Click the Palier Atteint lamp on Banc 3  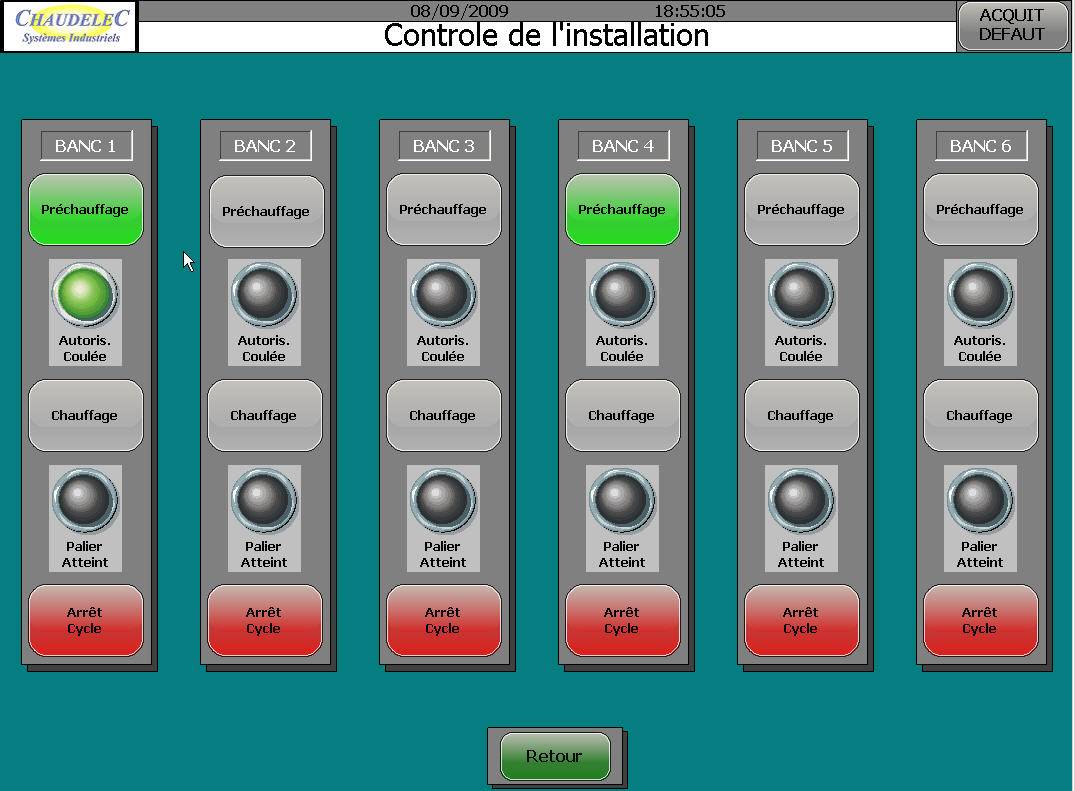pyautogui.click(x=443, y=500)
